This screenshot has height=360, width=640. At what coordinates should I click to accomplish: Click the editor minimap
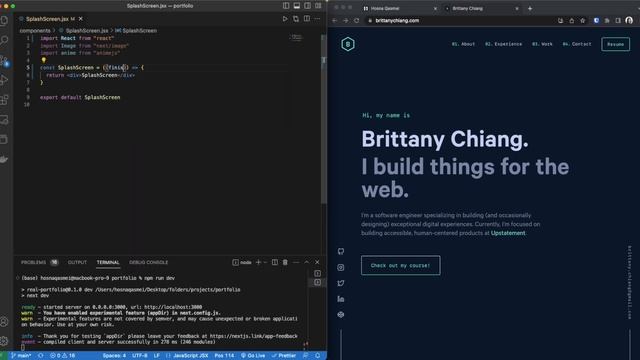(x=296, y=38)
